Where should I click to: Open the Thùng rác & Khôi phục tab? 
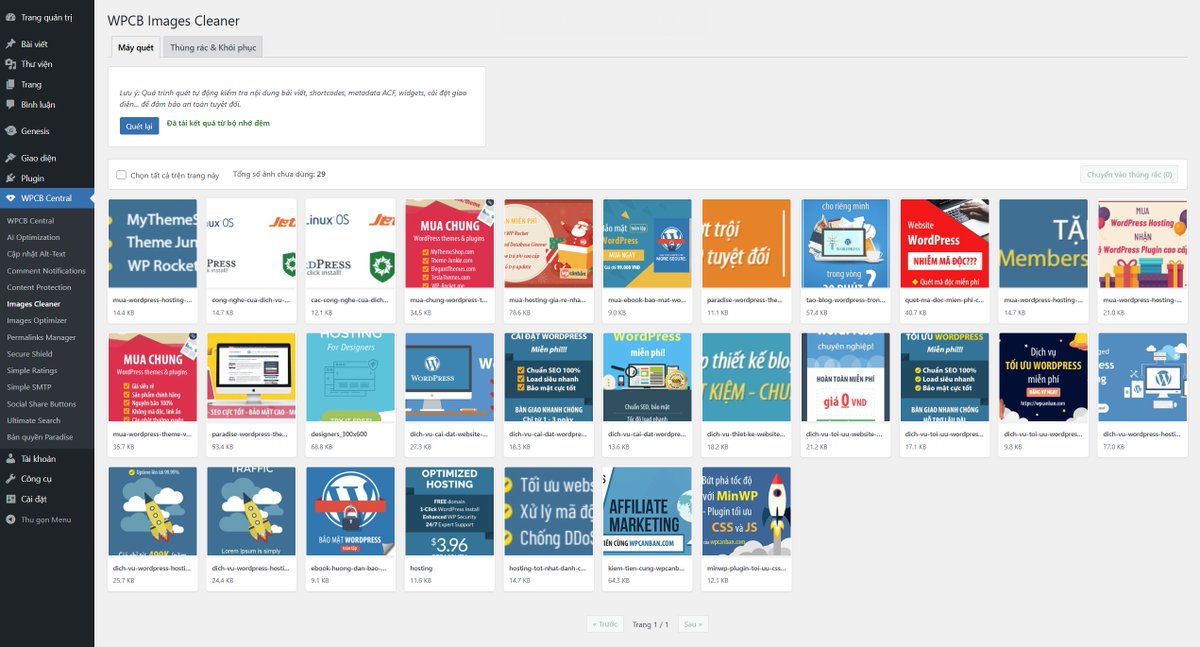(213, 47)
